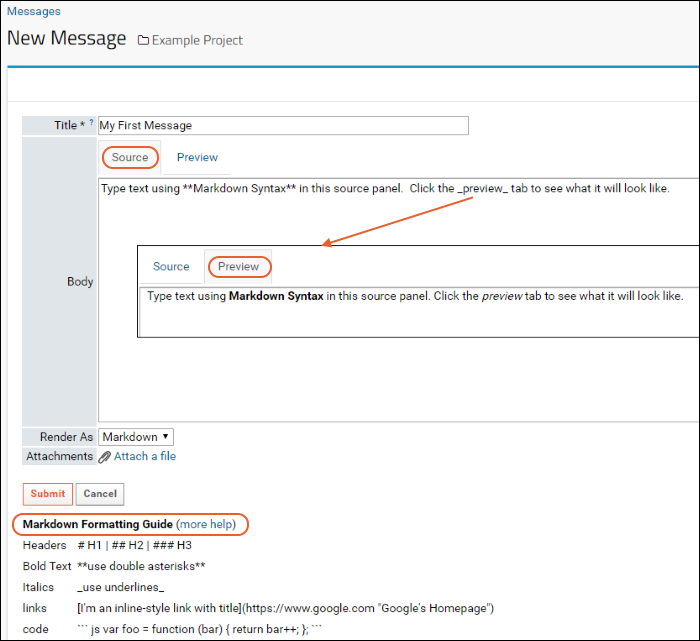Switch to the upper Preview tab

click(197, 157)
